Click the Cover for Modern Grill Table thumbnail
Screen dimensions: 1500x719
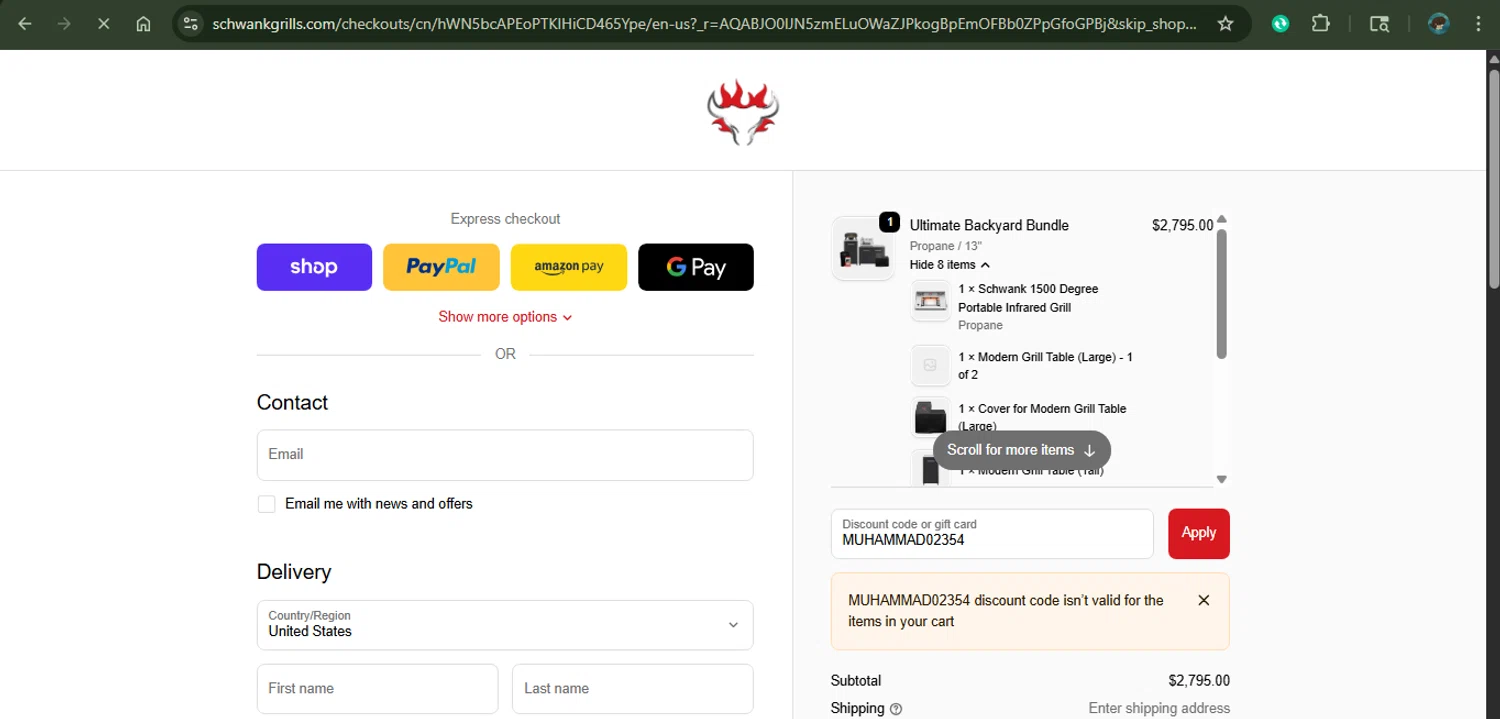tap(930, 417)
